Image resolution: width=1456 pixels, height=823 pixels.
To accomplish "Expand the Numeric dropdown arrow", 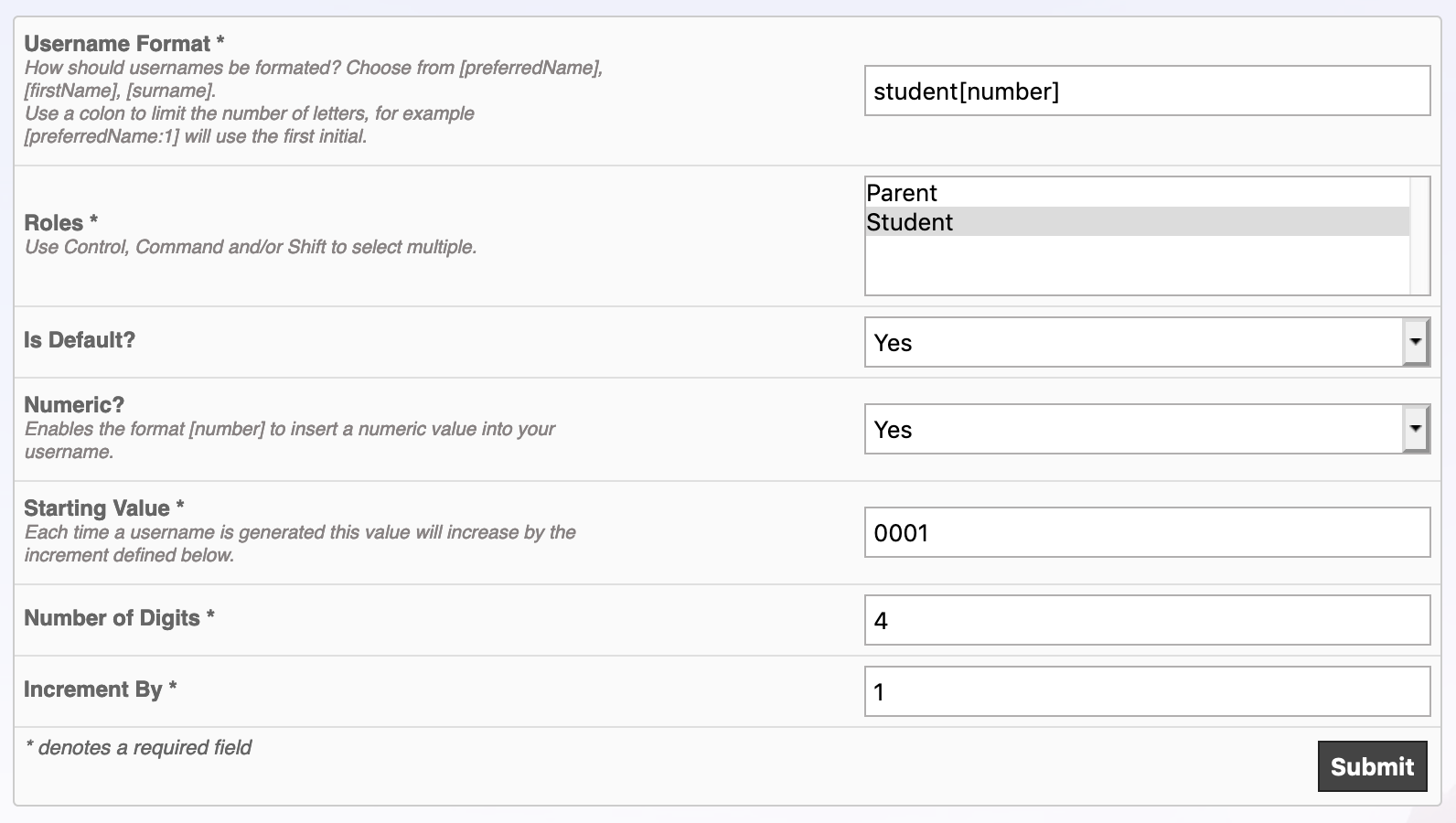I will pos(1416,429).
